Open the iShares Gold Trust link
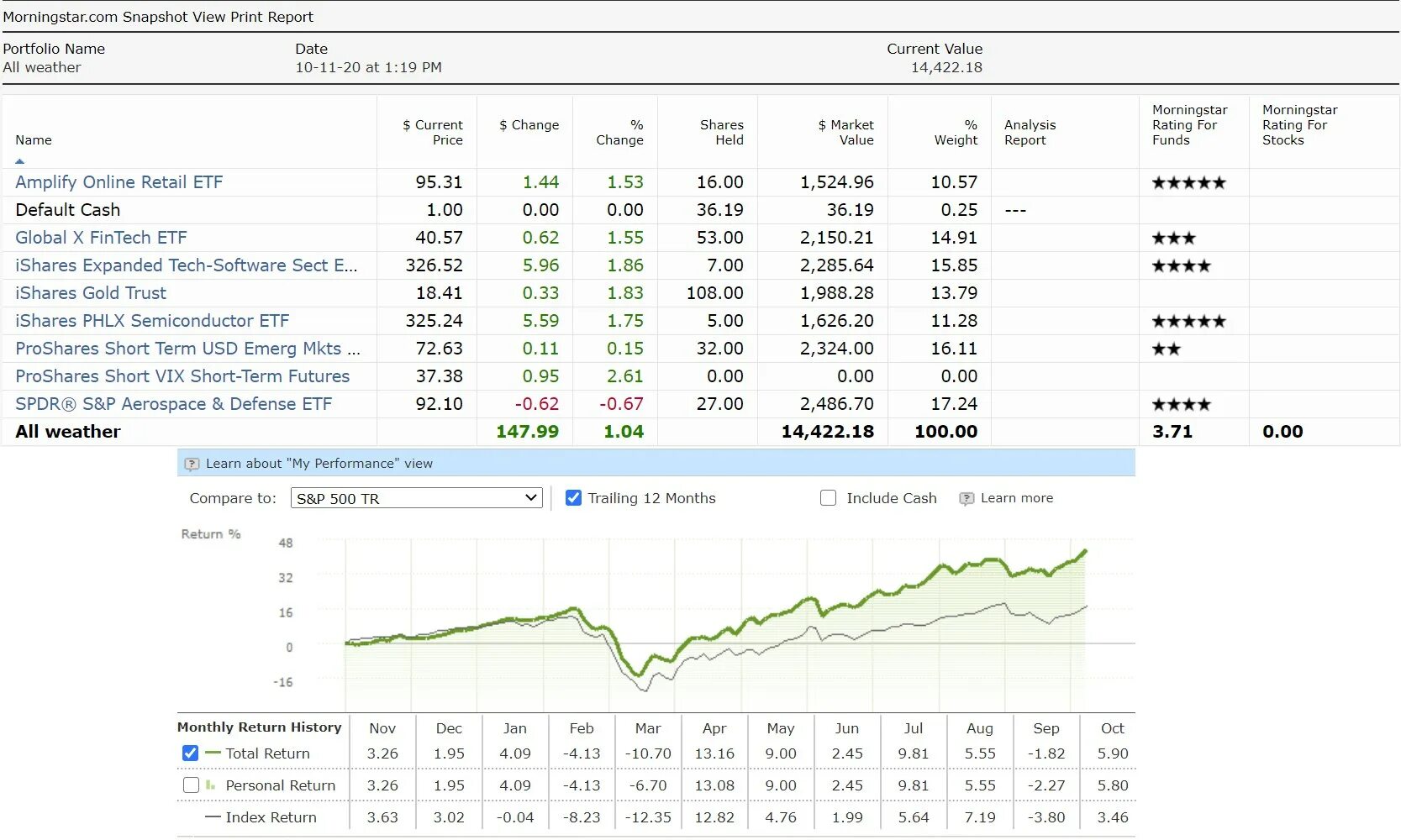Viewport: 1401px width, 840px height. (91, 293)
